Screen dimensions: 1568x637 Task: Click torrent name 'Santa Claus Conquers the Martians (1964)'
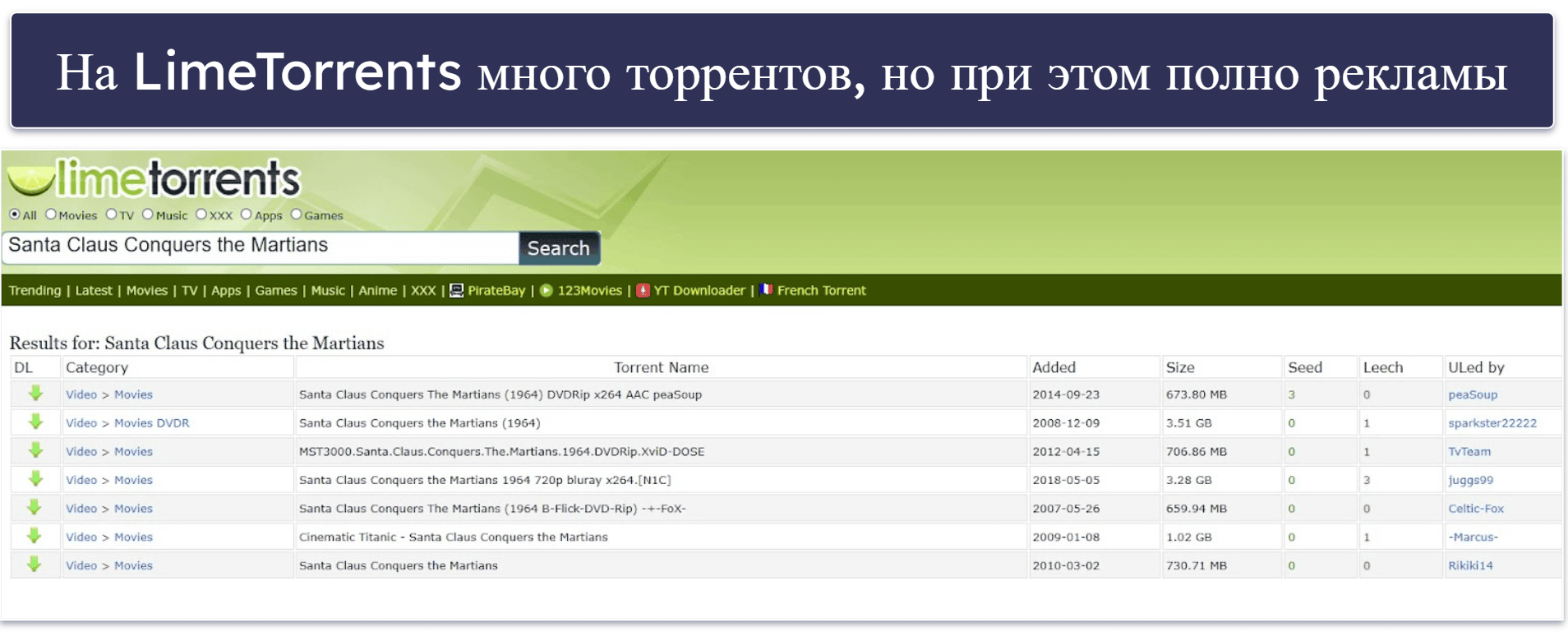coord(419,422)
